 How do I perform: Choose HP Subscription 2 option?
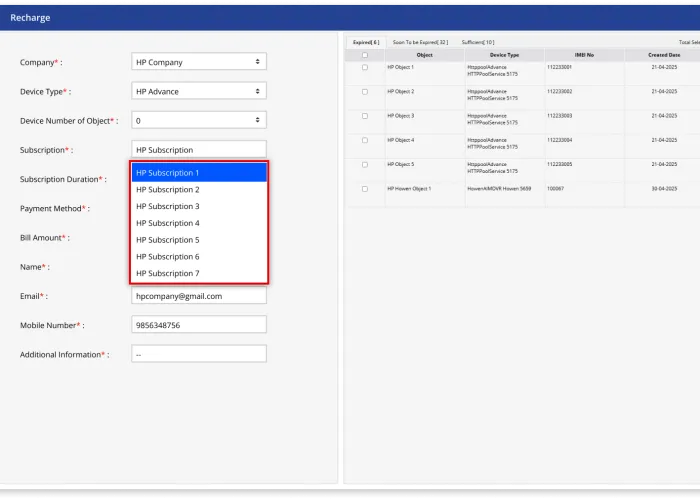pyautogui.click(x=199, y=190)
